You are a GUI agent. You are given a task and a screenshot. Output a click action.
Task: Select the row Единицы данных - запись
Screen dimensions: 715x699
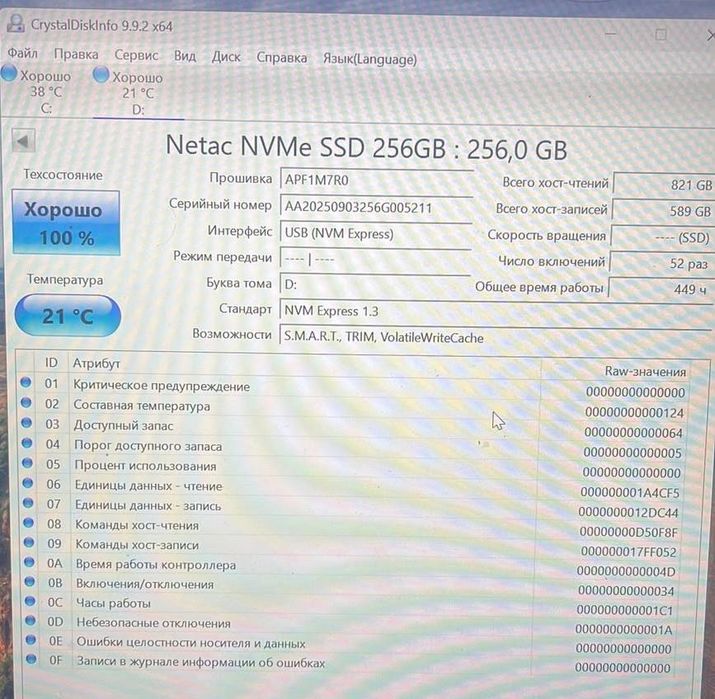[x=352, y=507]
